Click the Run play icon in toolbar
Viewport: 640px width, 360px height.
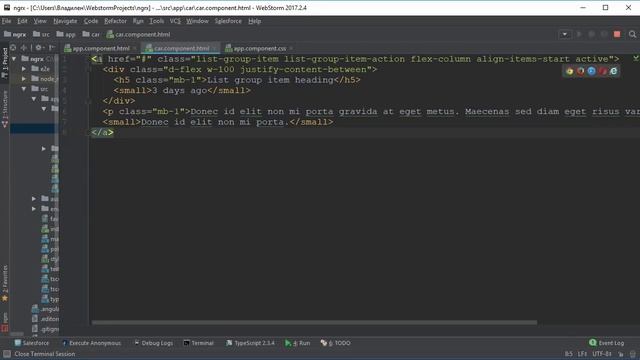tap(579, 34)
